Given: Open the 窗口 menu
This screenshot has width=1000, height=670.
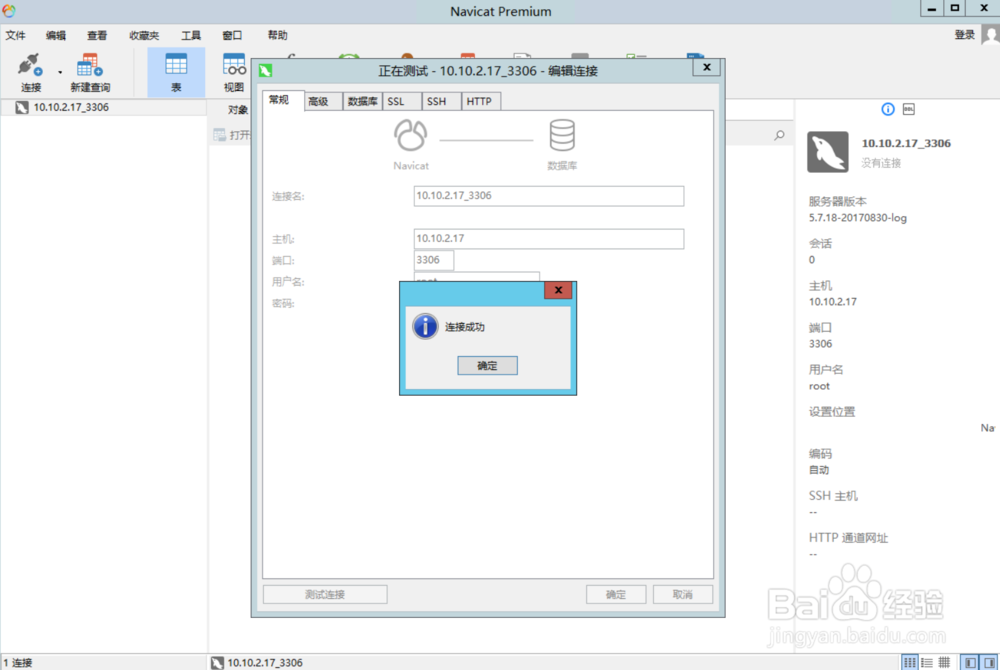Looking at the screenshot, I should point(232,35).
